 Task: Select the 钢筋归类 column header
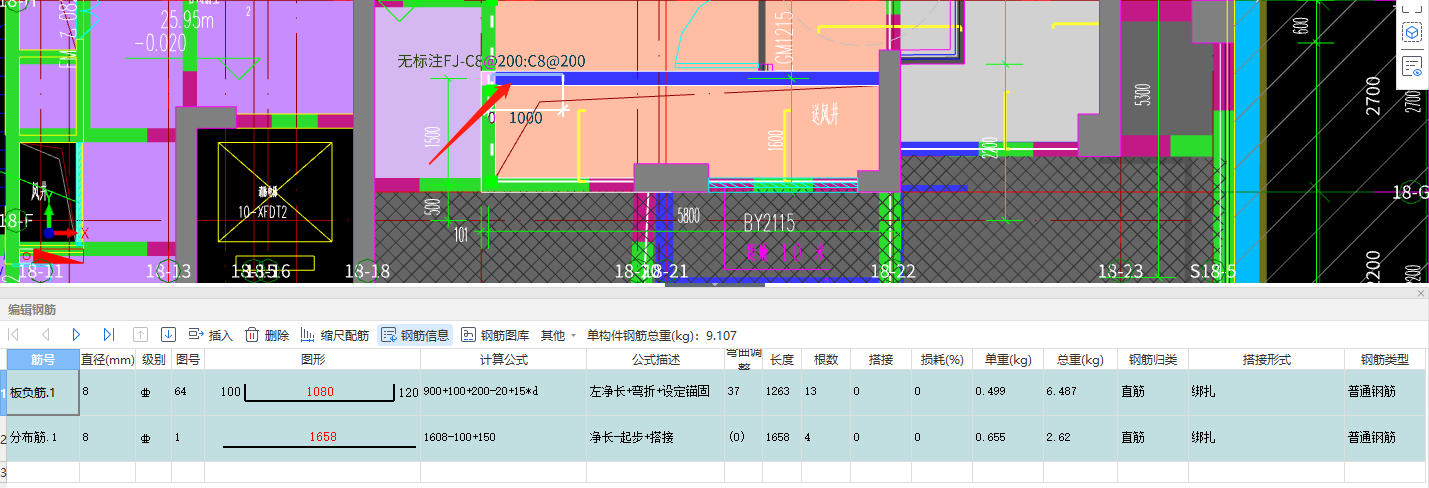pos(1152,359)
